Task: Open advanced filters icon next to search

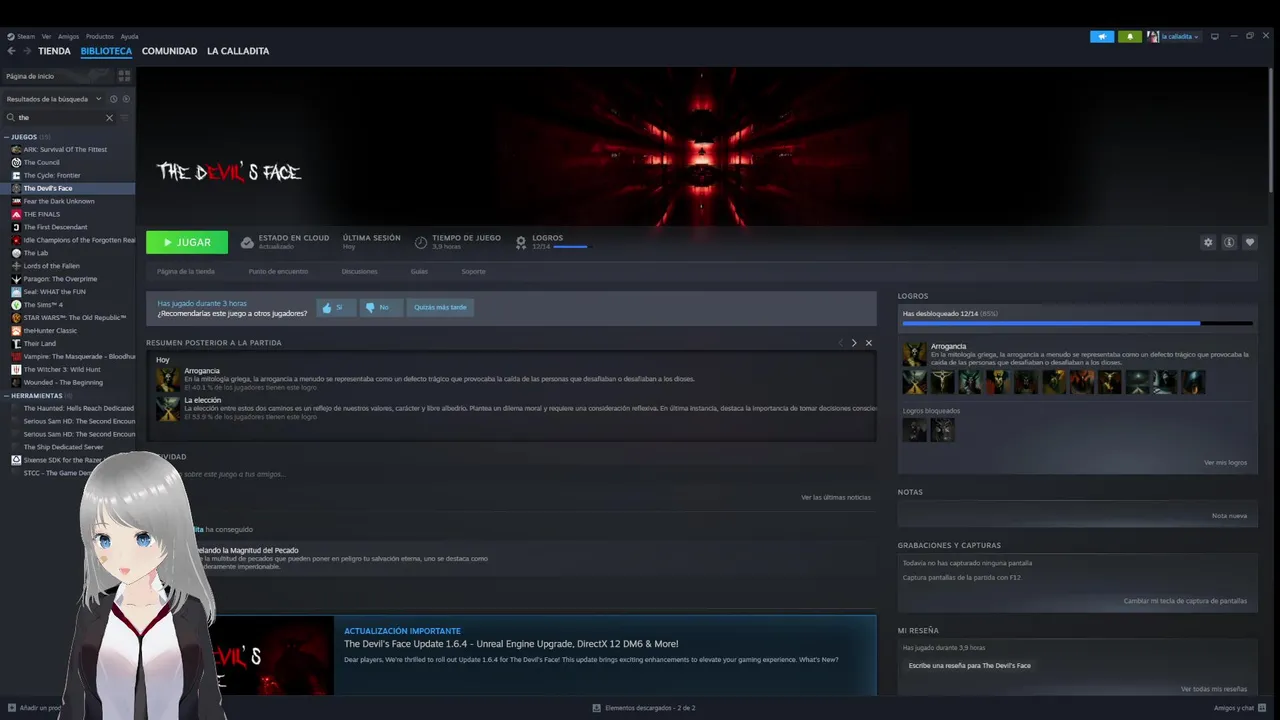Action: coord(125,118)
